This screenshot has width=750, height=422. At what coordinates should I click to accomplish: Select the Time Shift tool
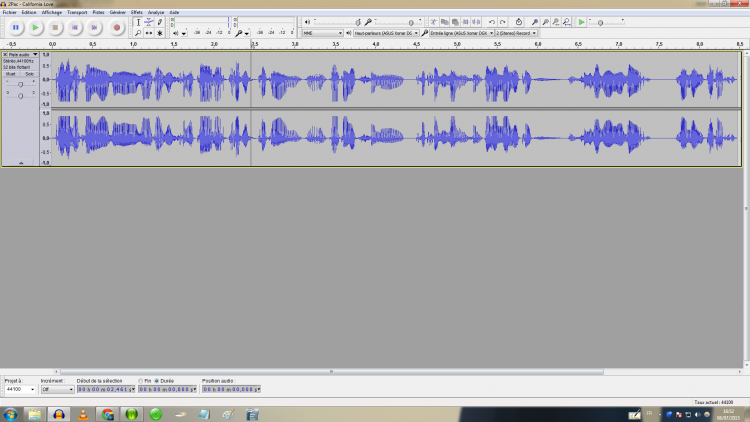coord(149,33)
